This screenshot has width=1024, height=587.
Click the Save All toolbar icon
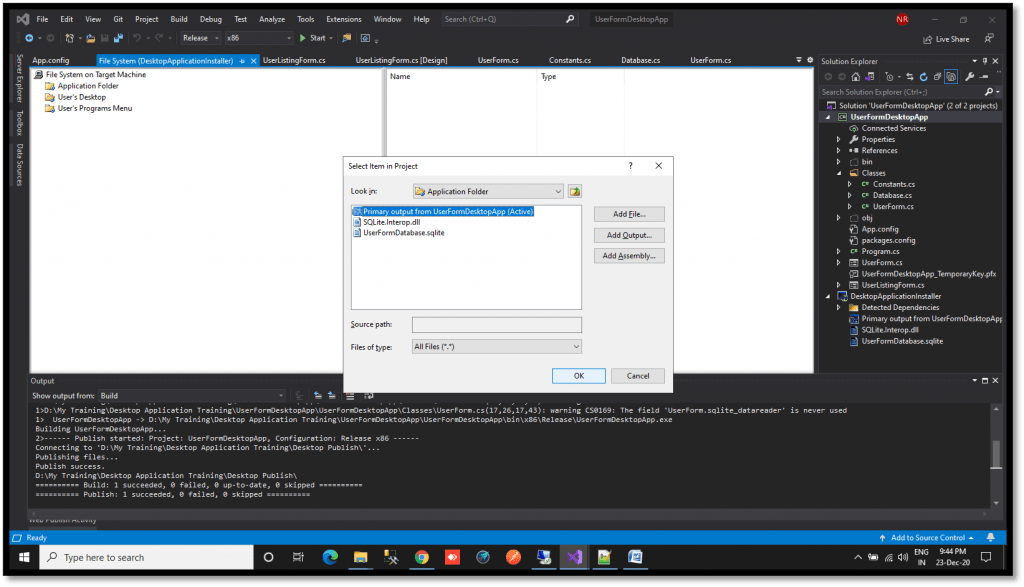118,39
